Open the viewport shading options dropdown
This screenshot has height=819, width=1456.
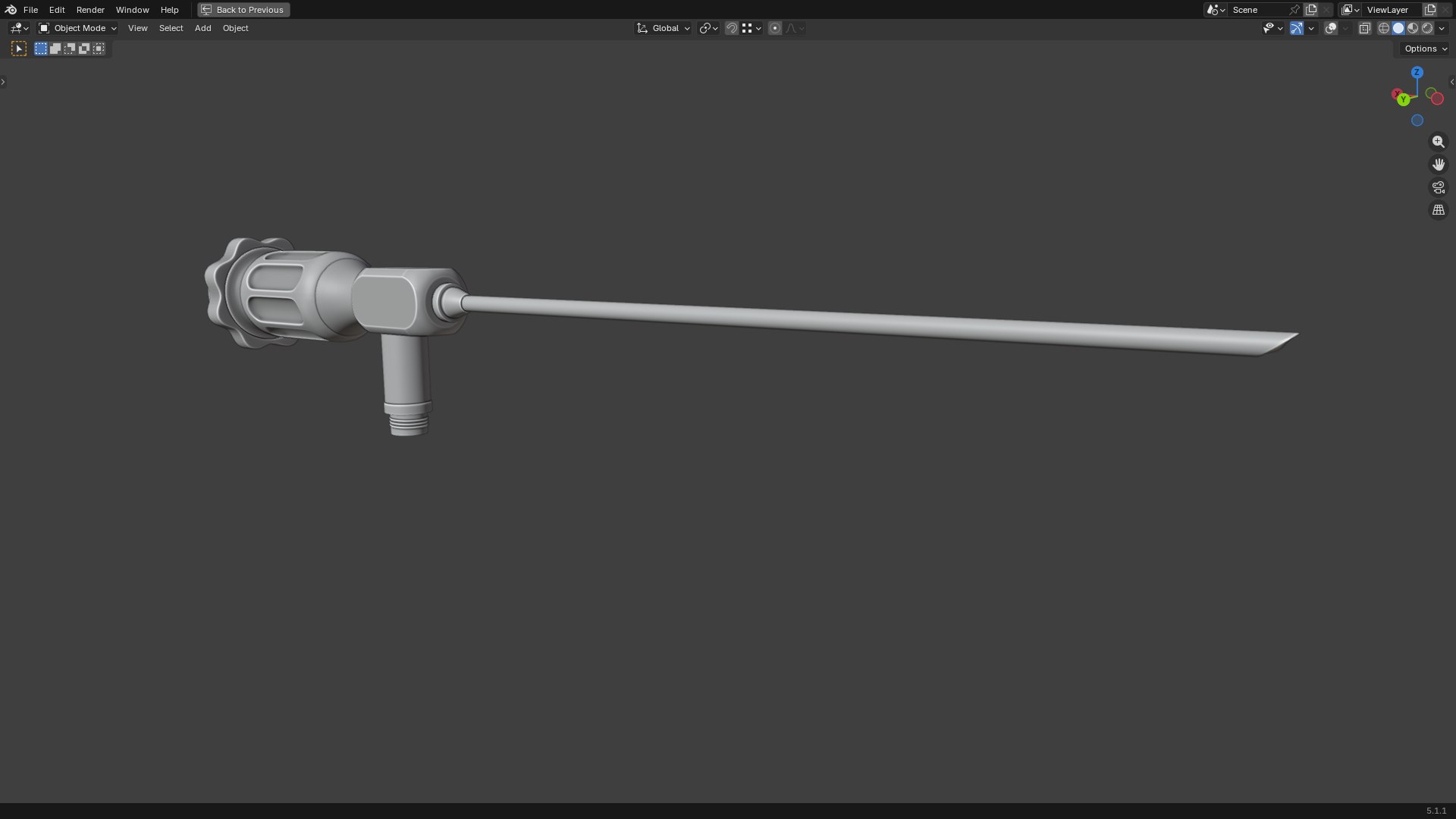coord(1442,28)
